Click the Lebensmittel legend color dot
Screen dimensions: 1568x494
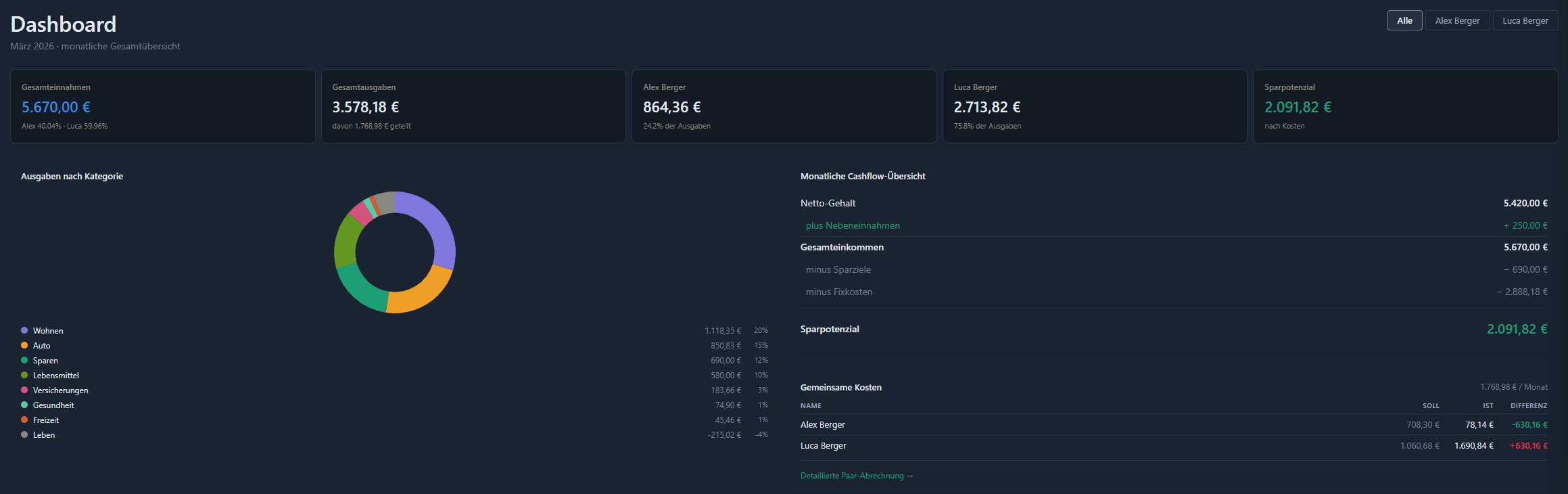click(24, 375)
